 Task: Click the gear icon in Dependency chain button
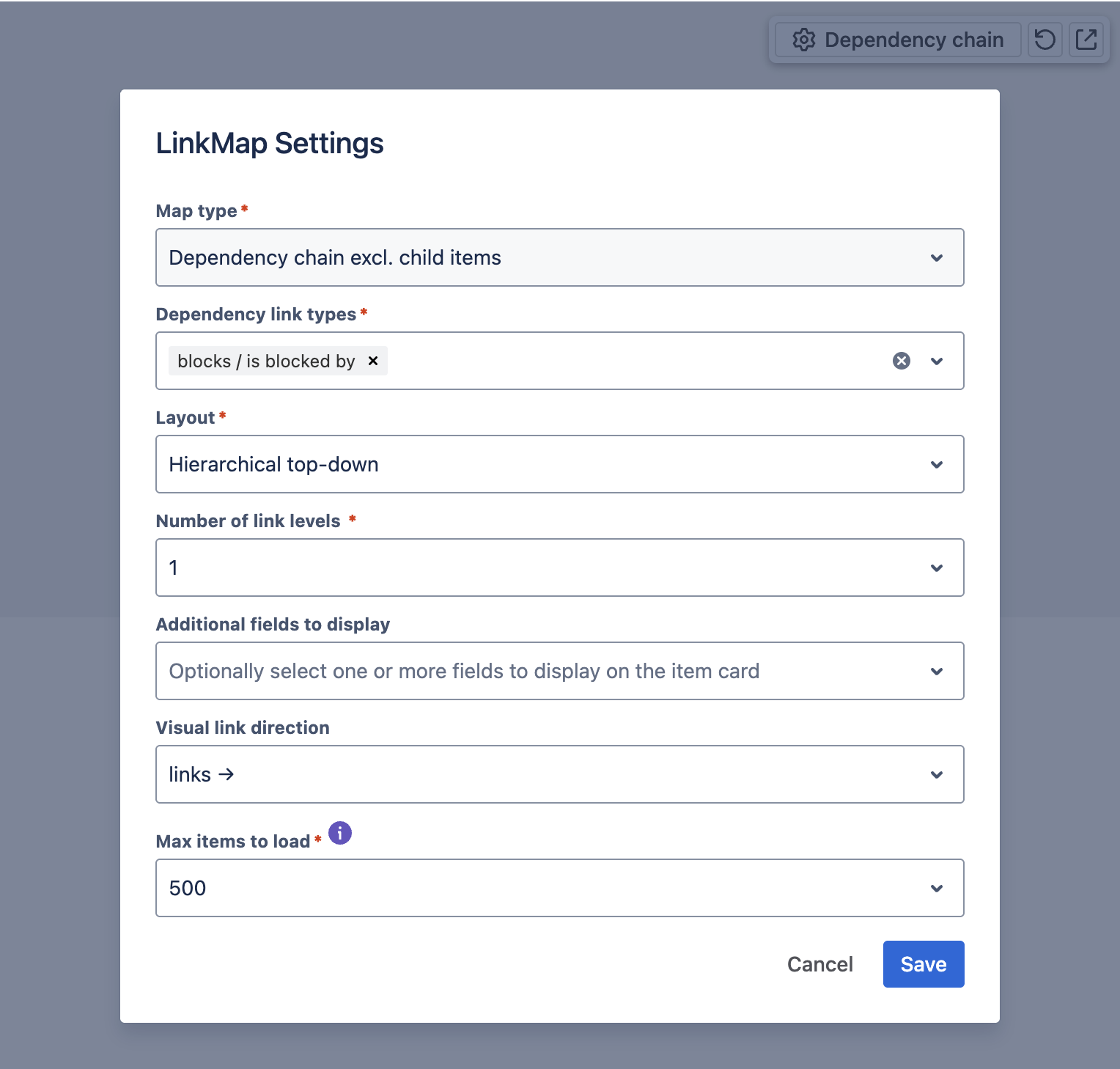[x=804, y=40]
